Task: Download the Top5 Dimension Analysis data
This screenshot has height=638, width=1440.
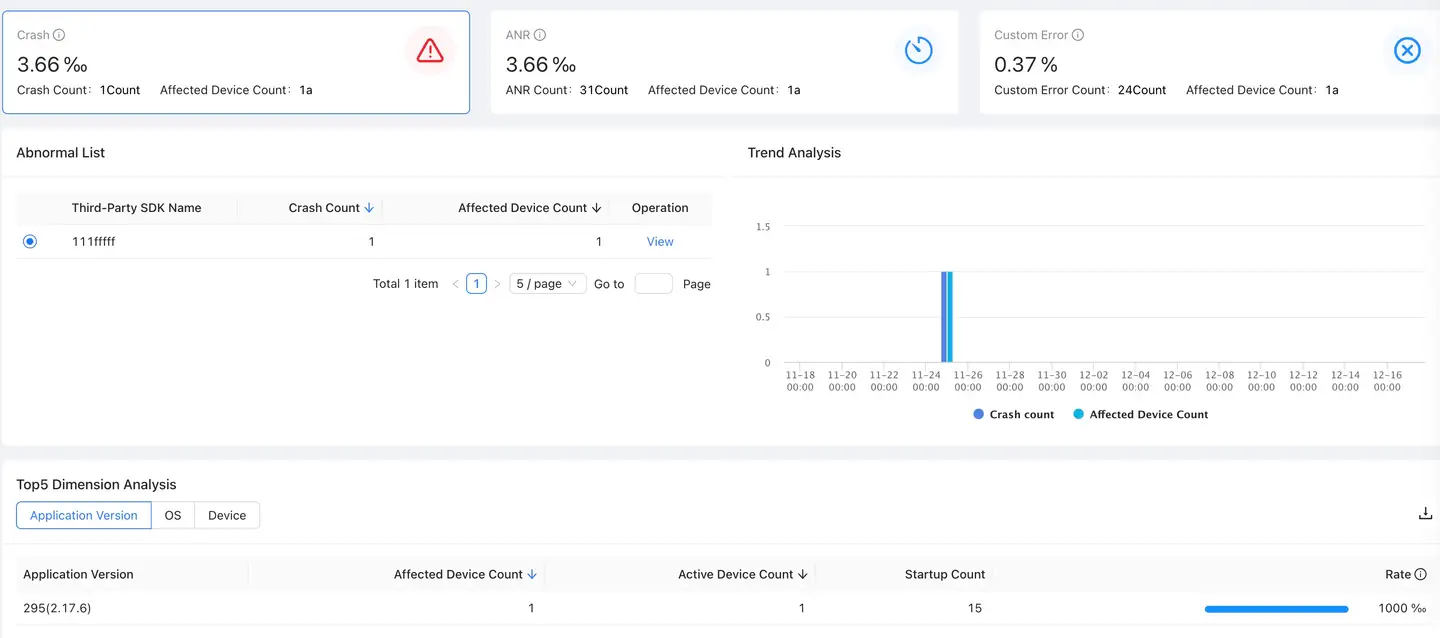Action: [x=1425, y=514]
